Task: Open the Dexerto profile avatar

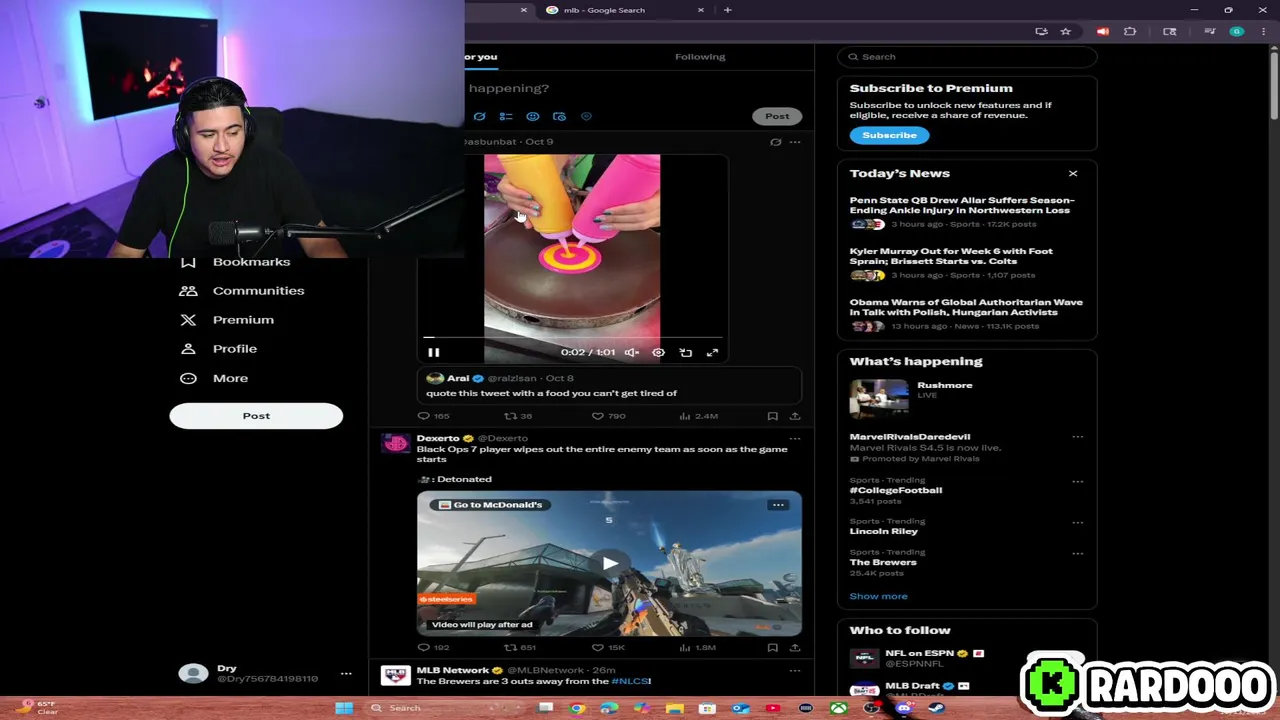Action: coord(395,443)
